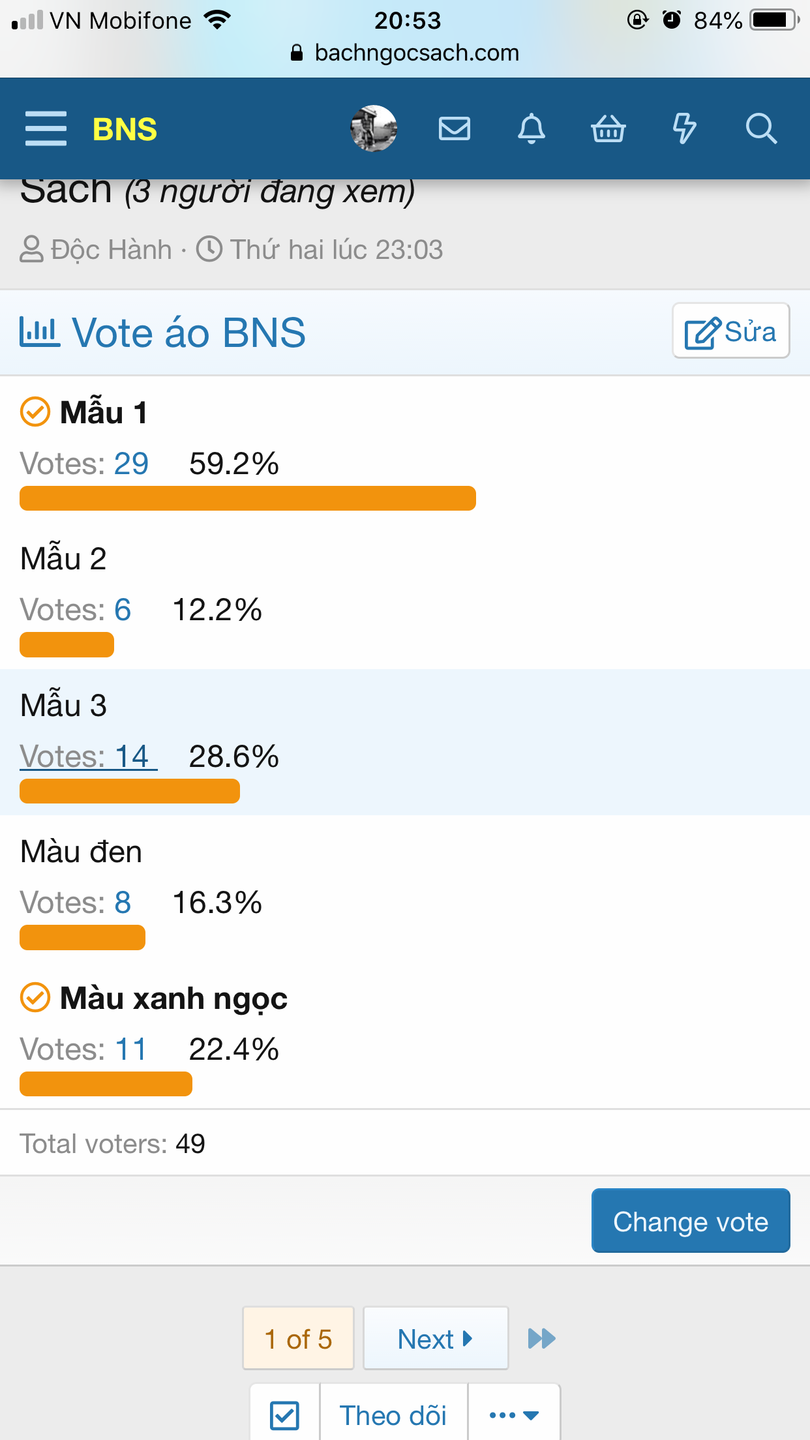Viewport: 810px width, 1440px height.
Task: Tap the BNS site logo
Action: [125, 129]
